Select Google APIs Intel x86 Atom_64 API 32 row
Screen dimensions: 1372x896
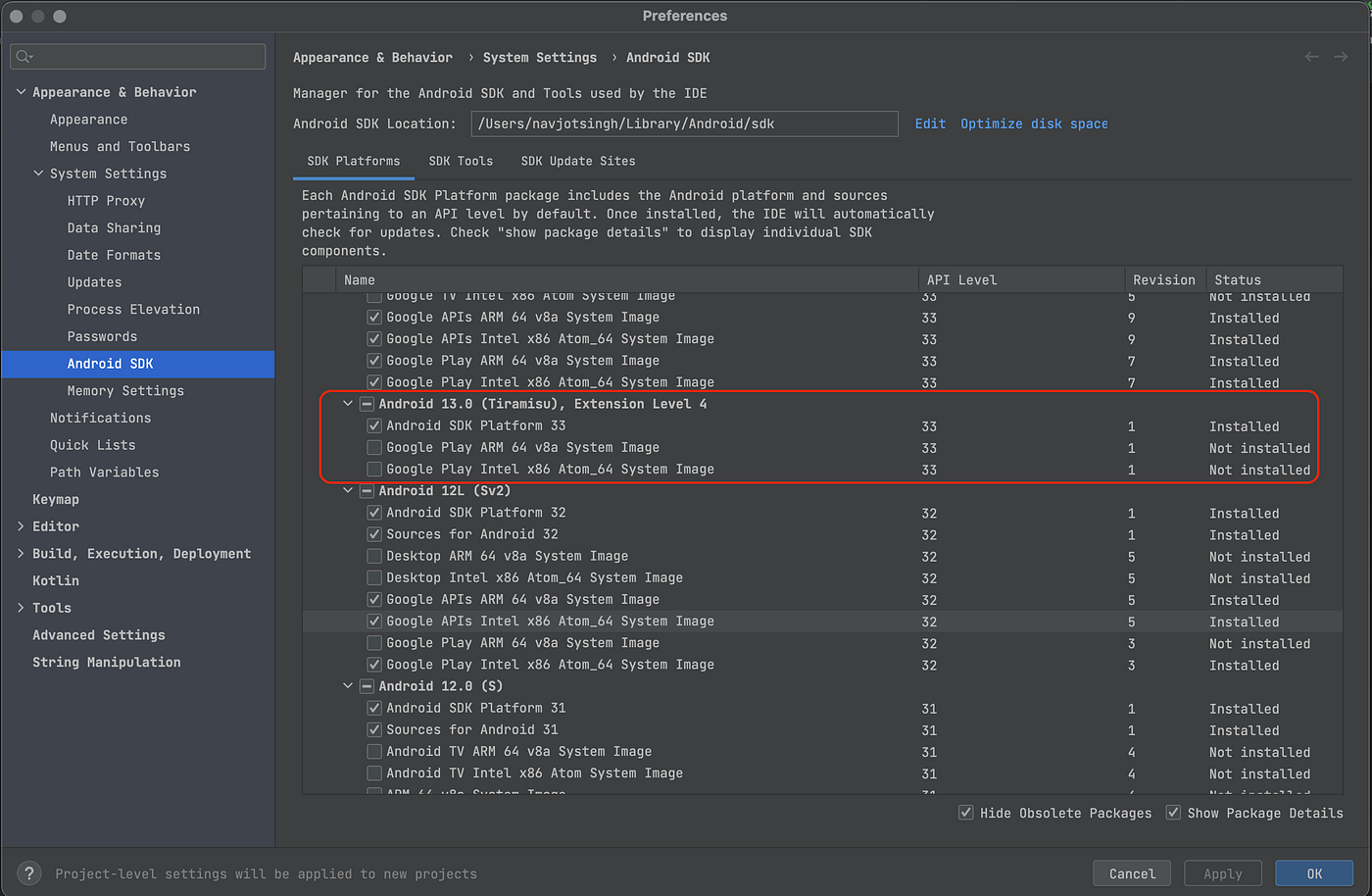(x=822, y=622)
